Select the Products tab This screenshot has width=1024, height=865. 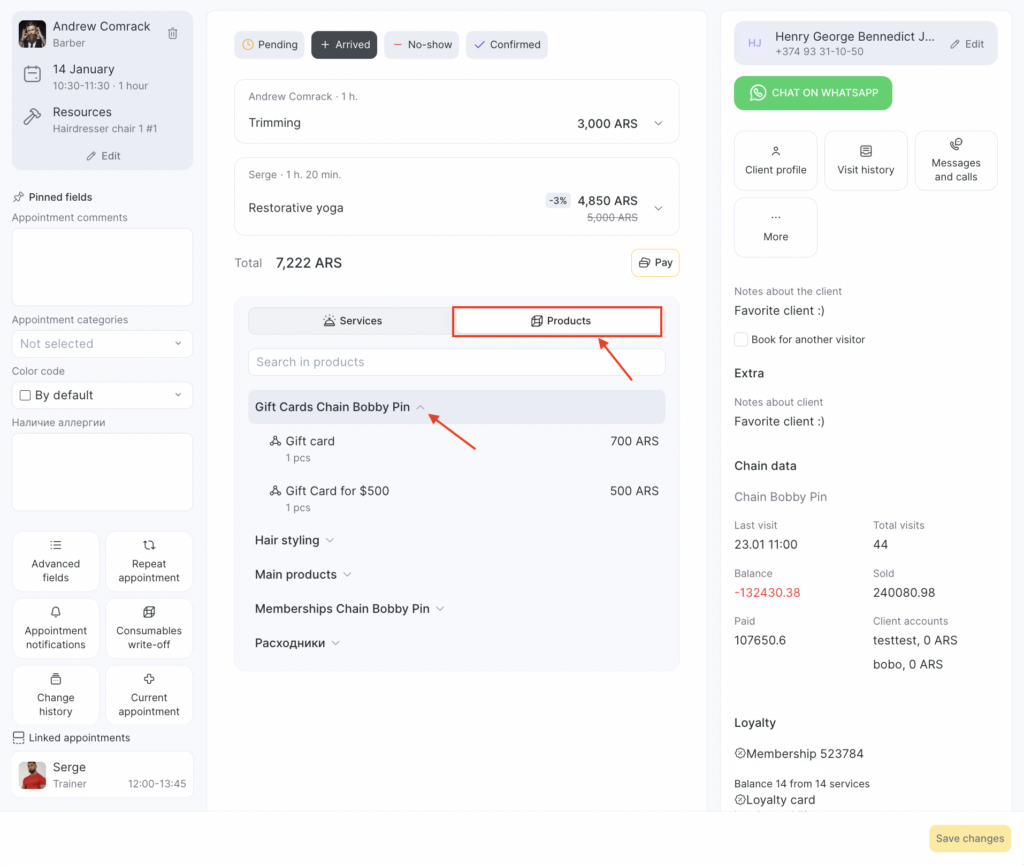point(559,321)
